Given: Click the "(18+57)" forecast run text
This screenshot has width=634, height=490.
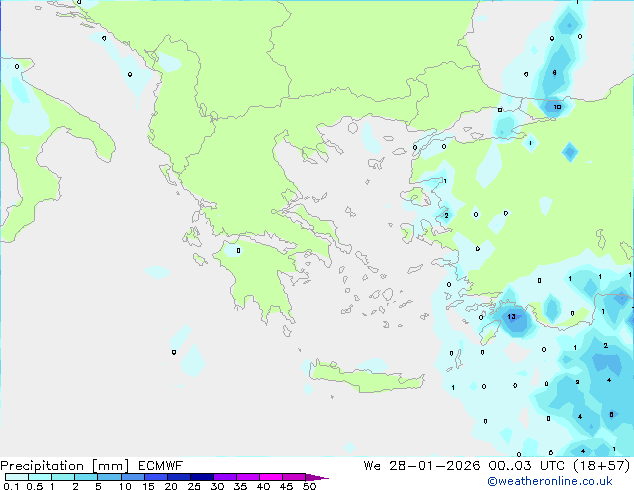Looking at the screenshot, I should click(x=602, y=466).
